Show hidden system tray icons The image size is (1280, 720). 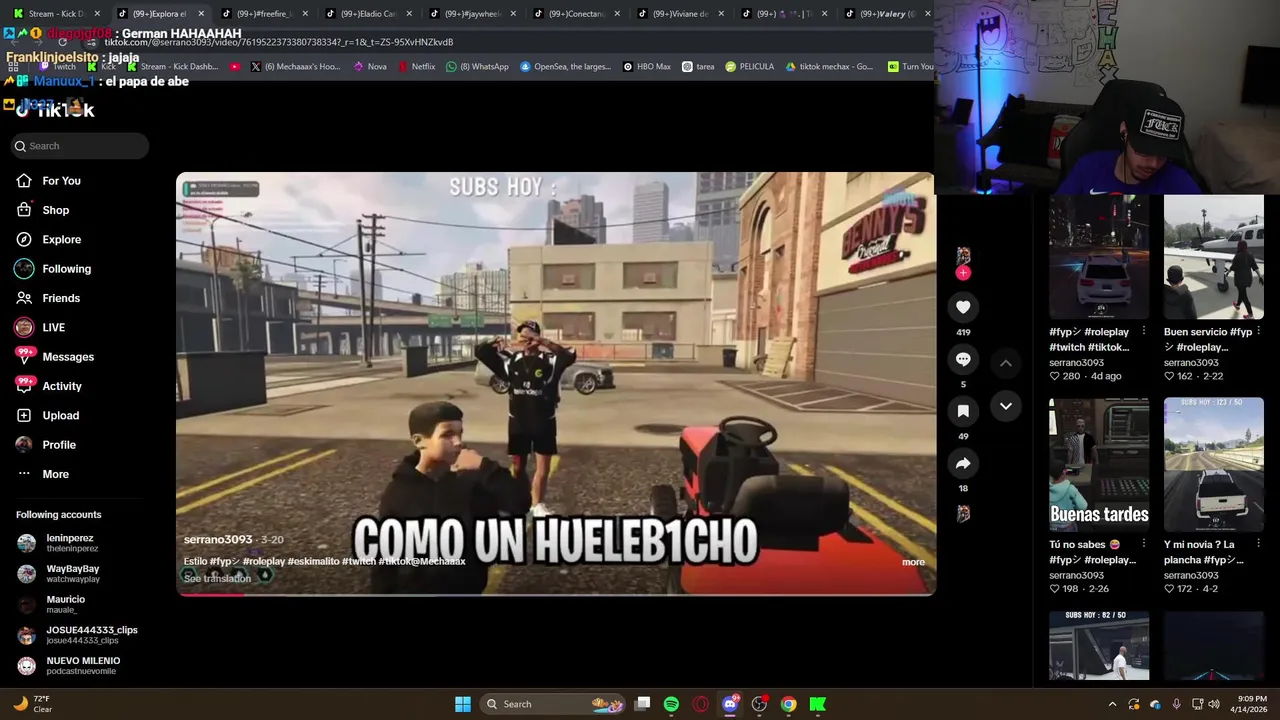tap(1112, 704)
